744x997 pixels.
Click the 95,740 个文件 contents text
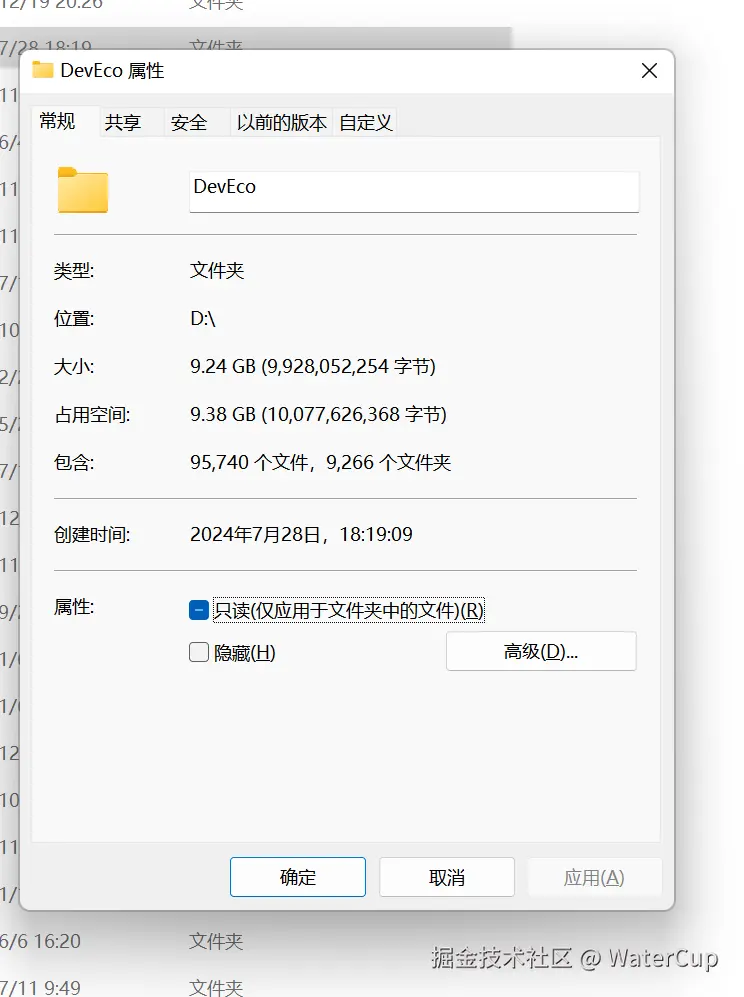tap(320, 462)
